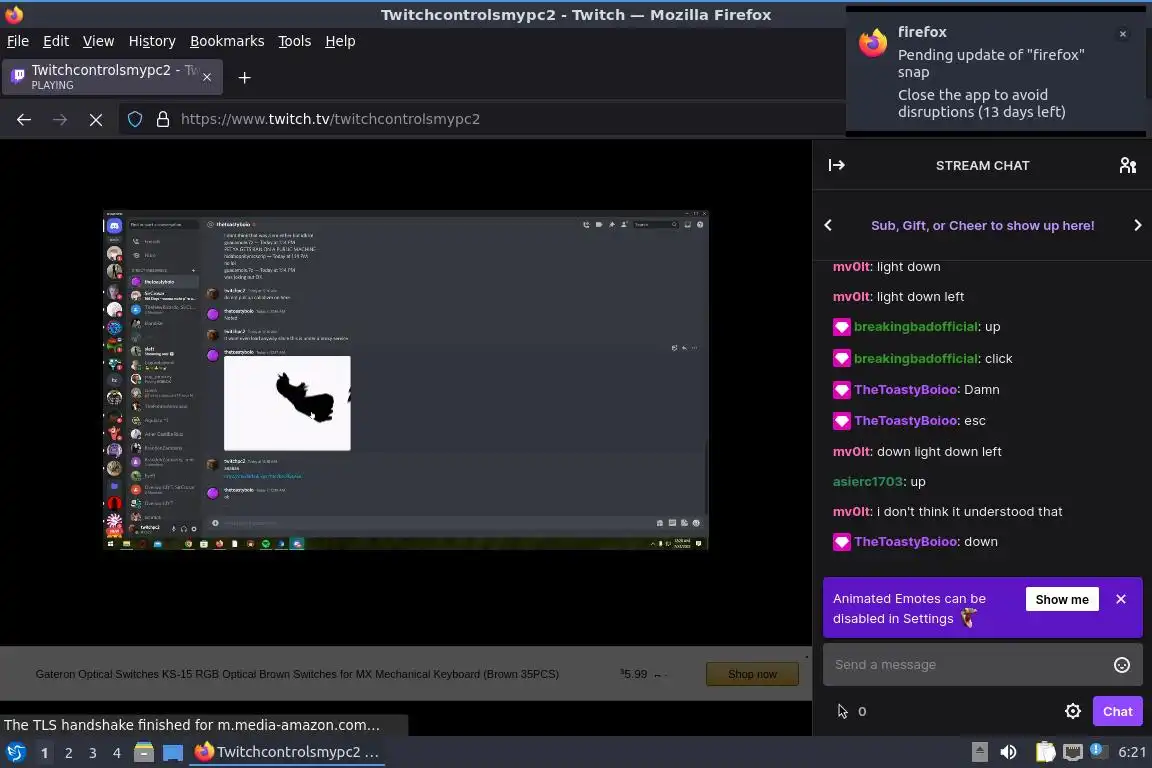The width and height of the screenshot is (1152, 768).
Task: Click the Show me button
Action: (1062, 599)
